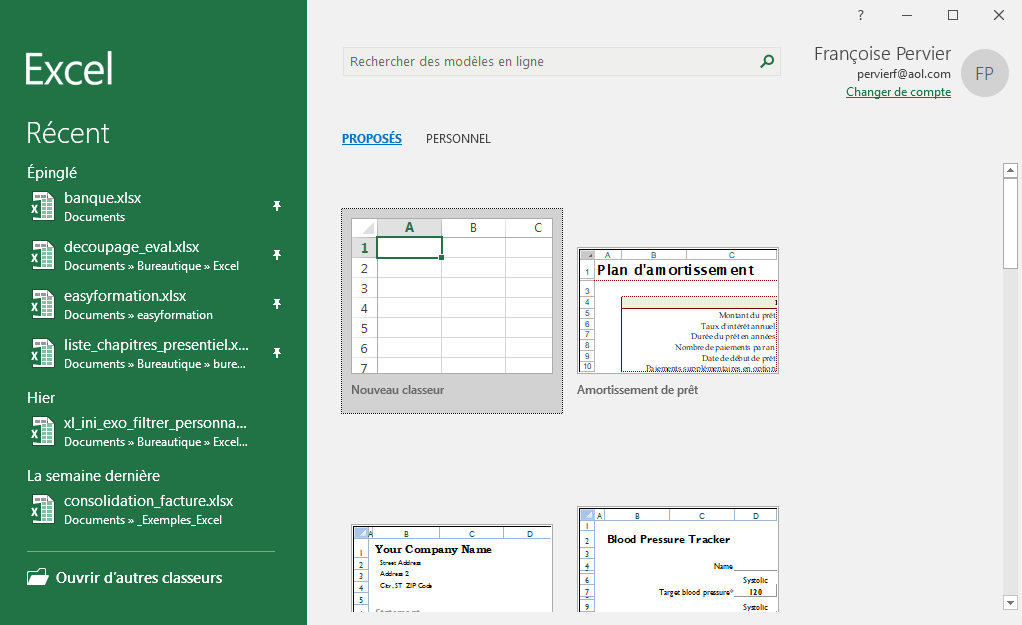
Task: Unpin decoupage_eval.xlsx using its pin icon
Action: click(277, 255)
